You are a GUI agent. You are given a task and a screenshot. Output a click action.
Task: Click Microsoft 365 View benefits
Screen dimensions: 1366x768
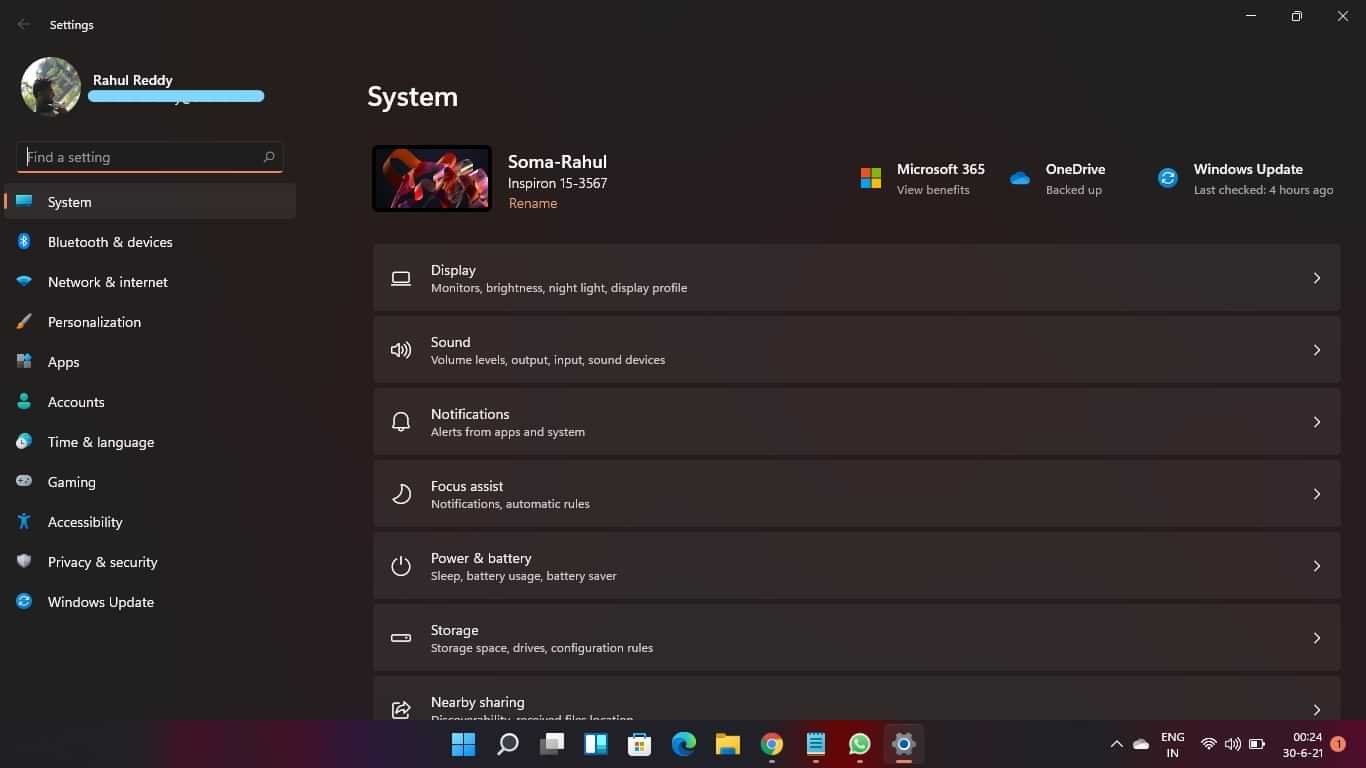(933, 190)
